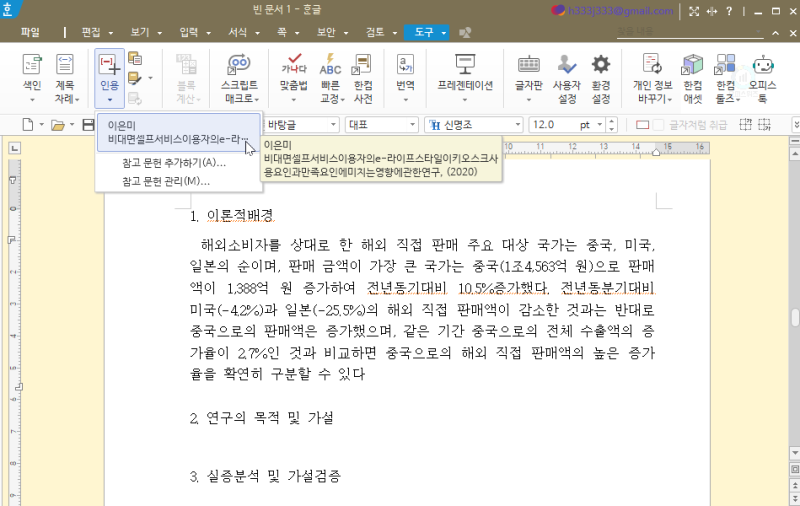Open 사용자 설정 customization
The height and width of the screenshot is (506, 800).
[x=567, y=78]
